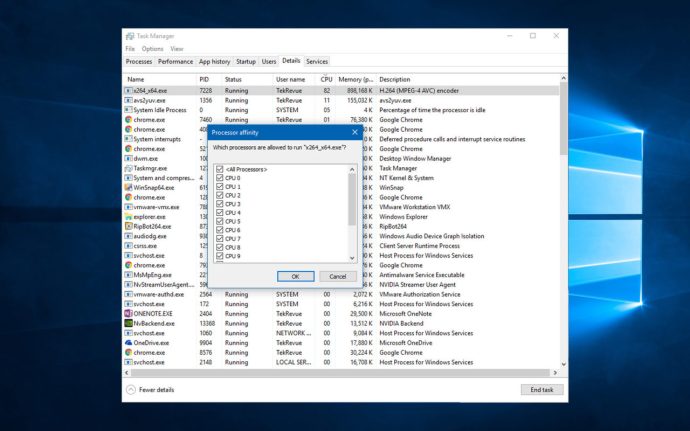Switch to the Users tab
Screen dimensions: 690x431
pyautogui.click(x=268, y=62)
